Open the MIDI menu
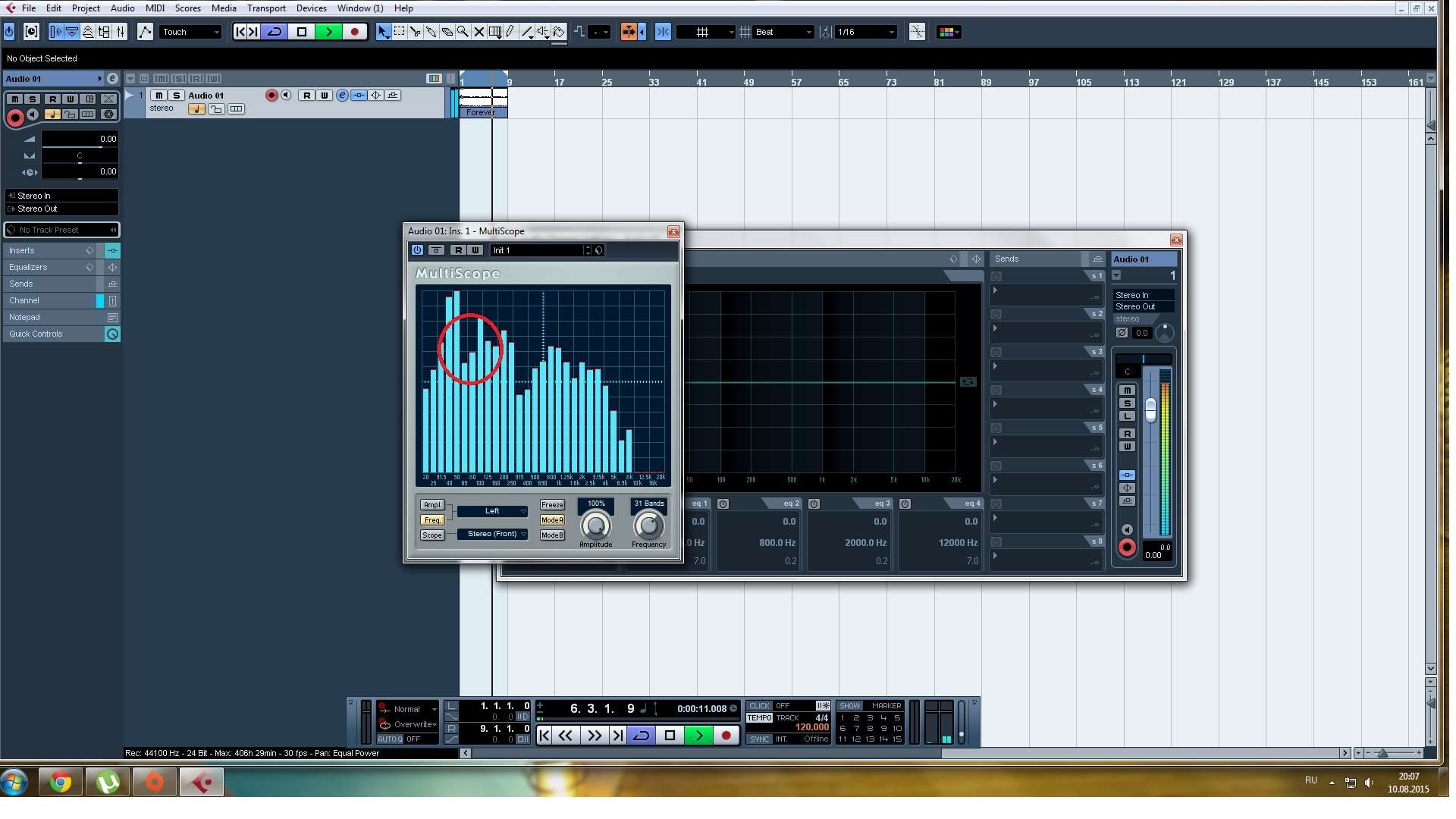This screenshot has width=1456, height=819. 155,8
